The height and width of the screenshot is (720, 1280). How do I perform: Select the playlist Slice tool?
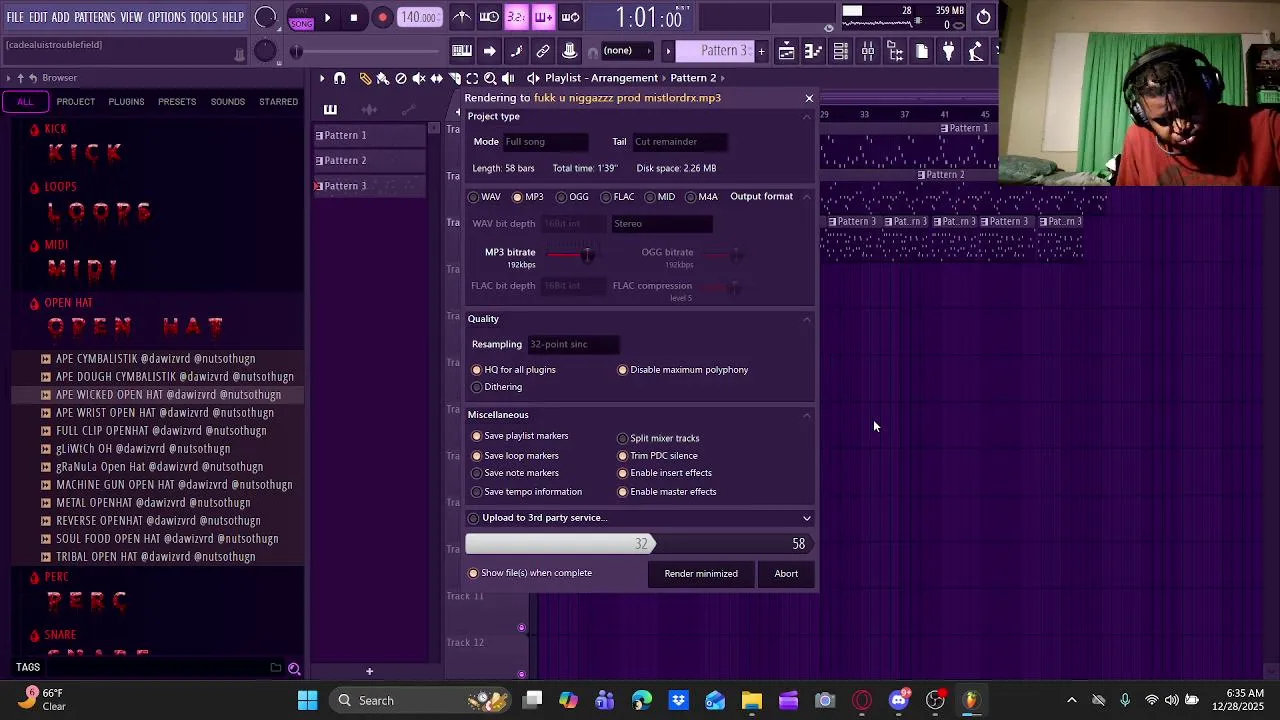pyautogui.click(x=455, y=78)
